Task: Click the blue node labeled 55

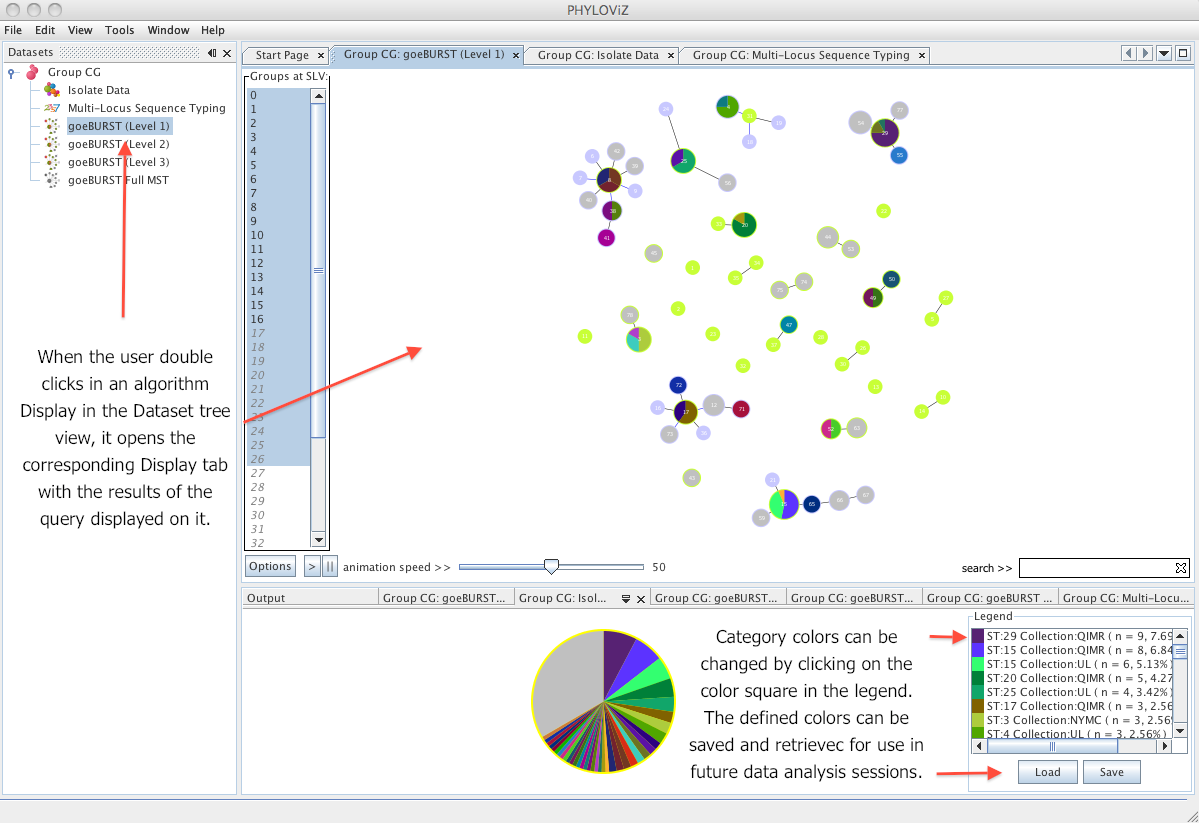Action: (x=899, y=155)
